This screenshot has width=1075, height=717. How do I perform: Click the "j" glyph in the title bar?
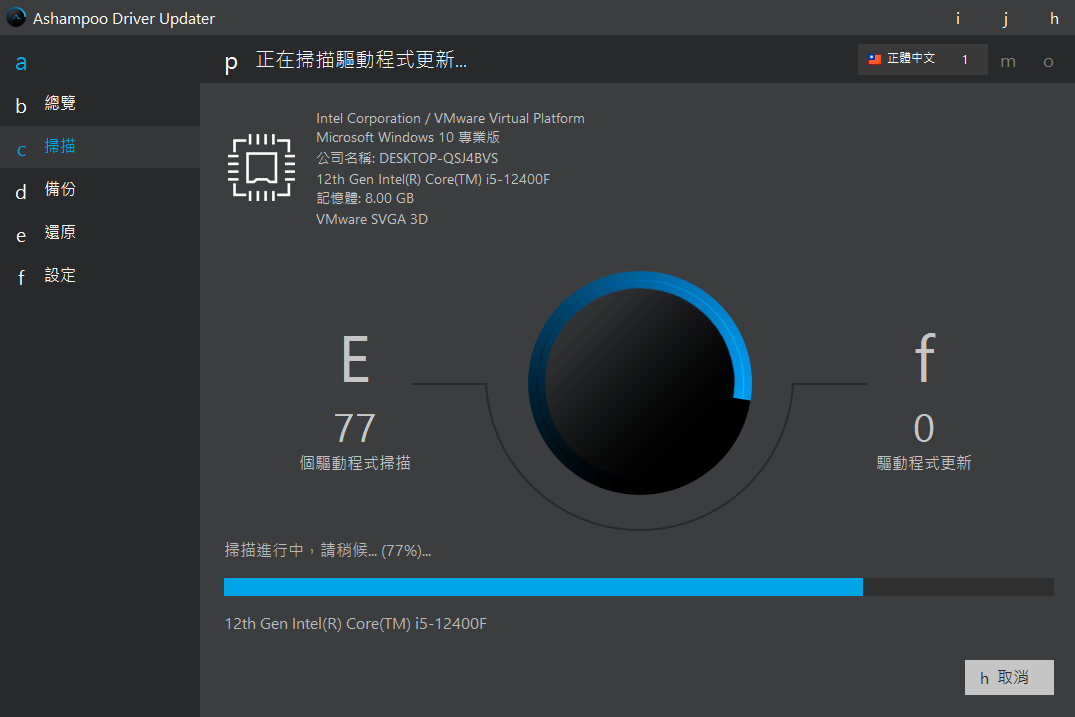click(1005, 19)
